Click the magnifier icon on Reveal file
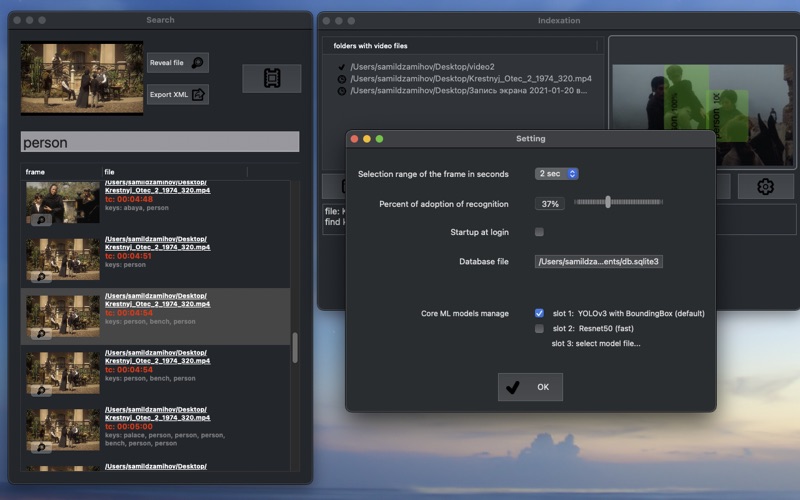 coord(197,63)
